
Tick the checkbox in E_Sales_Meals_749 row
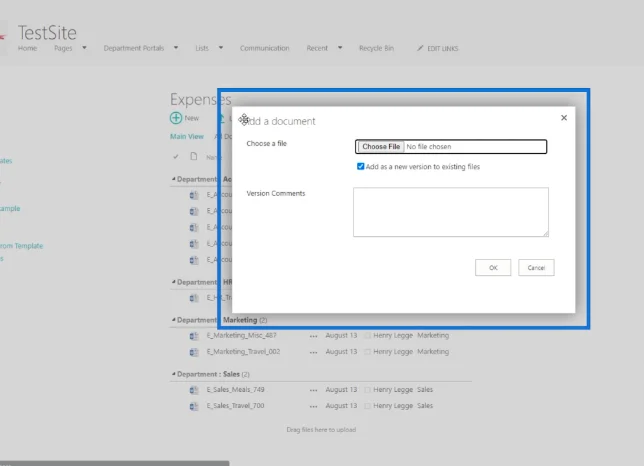pos(368,390)
